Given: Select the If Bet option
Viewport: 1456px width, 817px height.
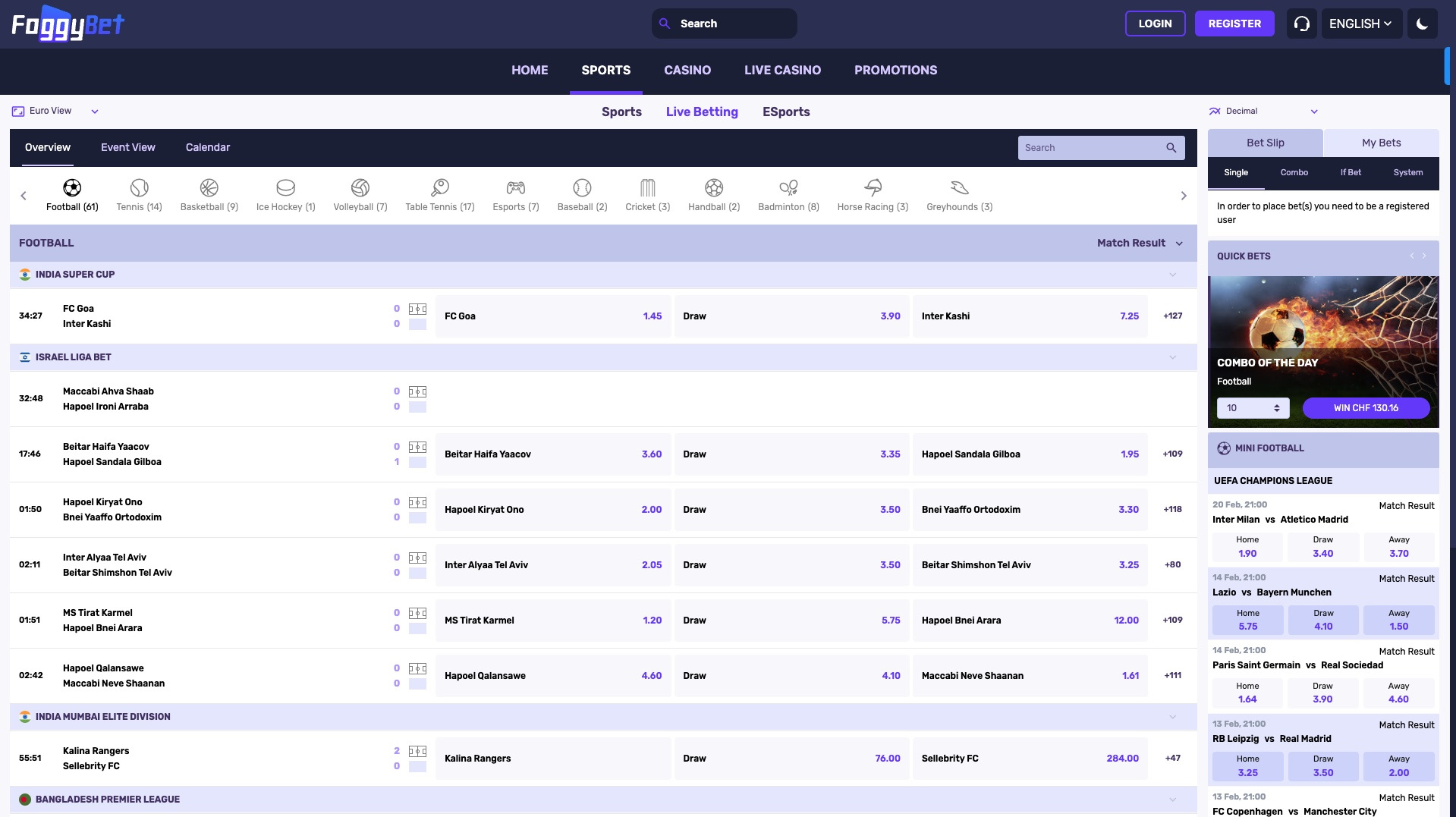Looking at the screenshot, I should pyautogui.click(x=1351, y=172).
